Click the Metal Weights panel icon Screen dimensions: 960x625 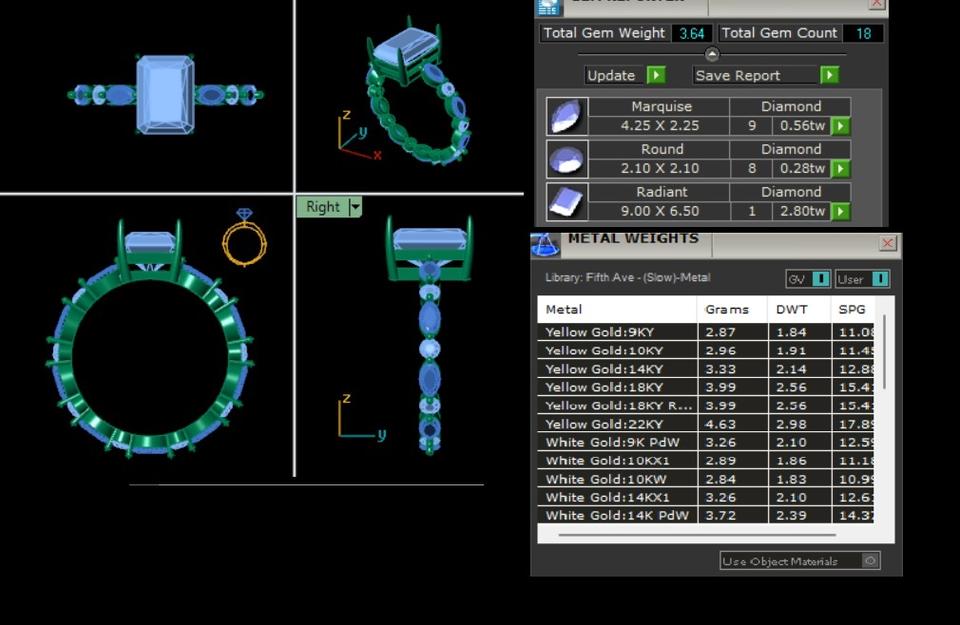pyautogui.click(x=545, y=243)
